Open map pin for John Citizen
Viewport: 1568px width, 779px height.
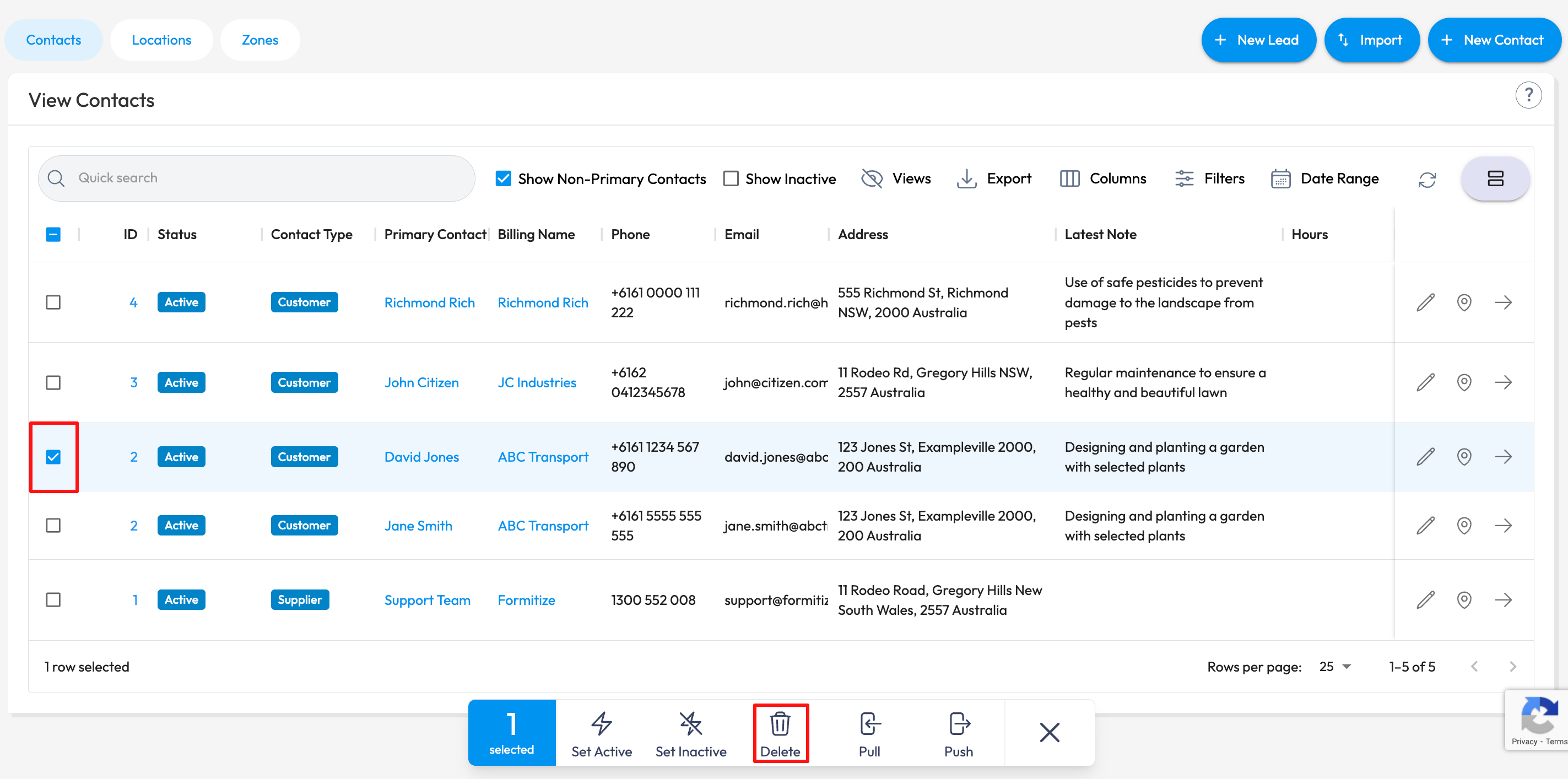click(x=1464, y=383)
